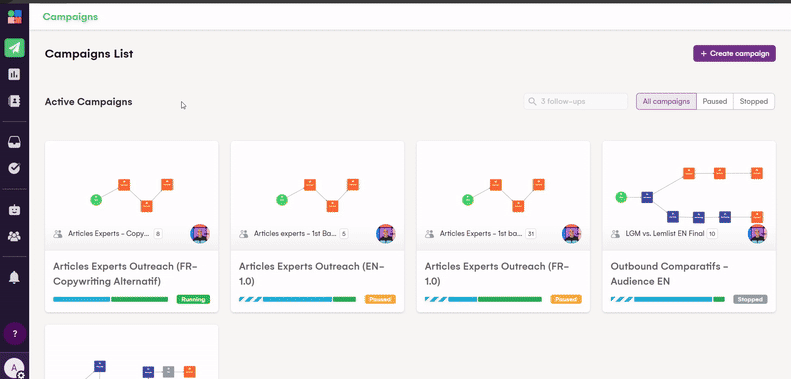Open the contacts book sidebar icon
Screen dimensions: 791x379
pyautogui.click(x=14, y=101)
